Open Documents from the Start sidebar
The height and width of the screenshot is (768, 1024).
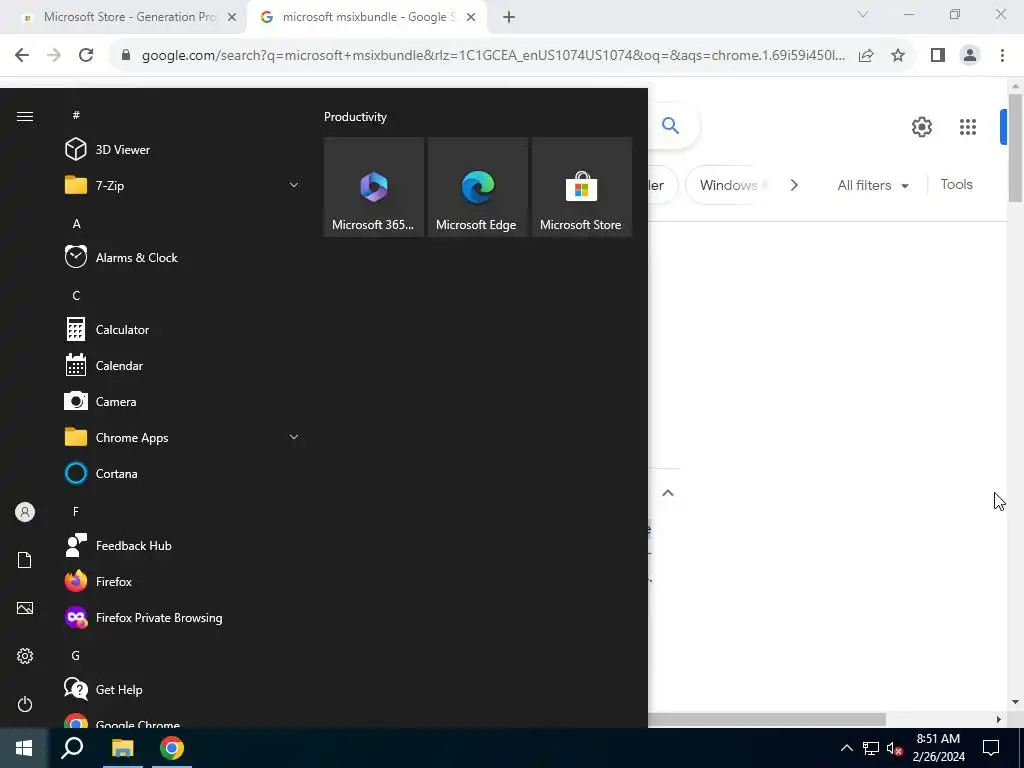point(25,560)
